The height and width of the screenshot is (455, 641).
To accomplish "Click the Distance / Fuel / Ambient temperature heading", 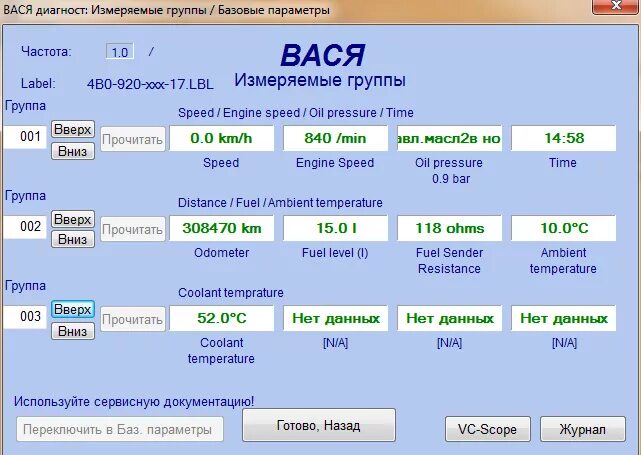I will pyautogui.click(x=280, y=203).
